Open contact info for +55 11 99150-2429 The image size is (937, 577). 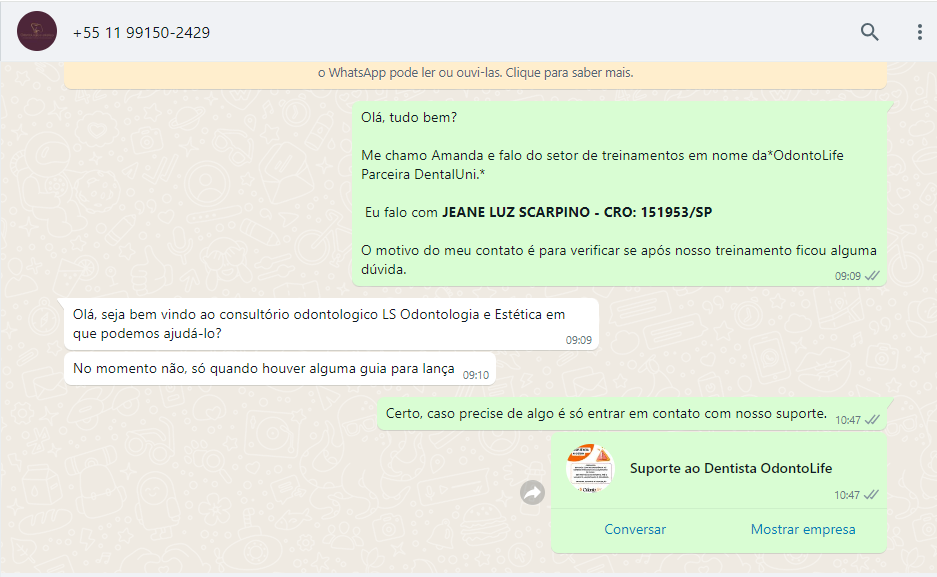coord(142,33)
